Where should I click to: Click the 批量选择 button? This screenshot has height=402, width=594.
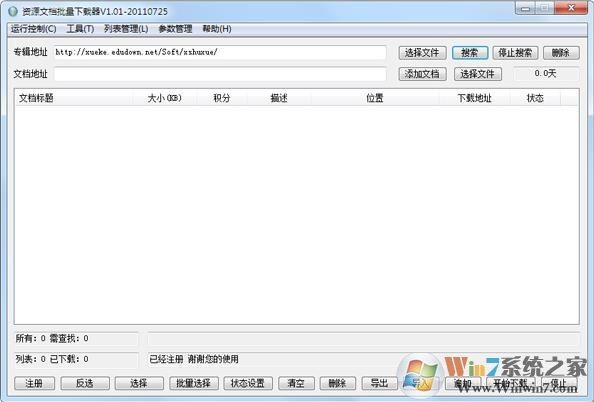pyautogui.click(x=194, y=383)
